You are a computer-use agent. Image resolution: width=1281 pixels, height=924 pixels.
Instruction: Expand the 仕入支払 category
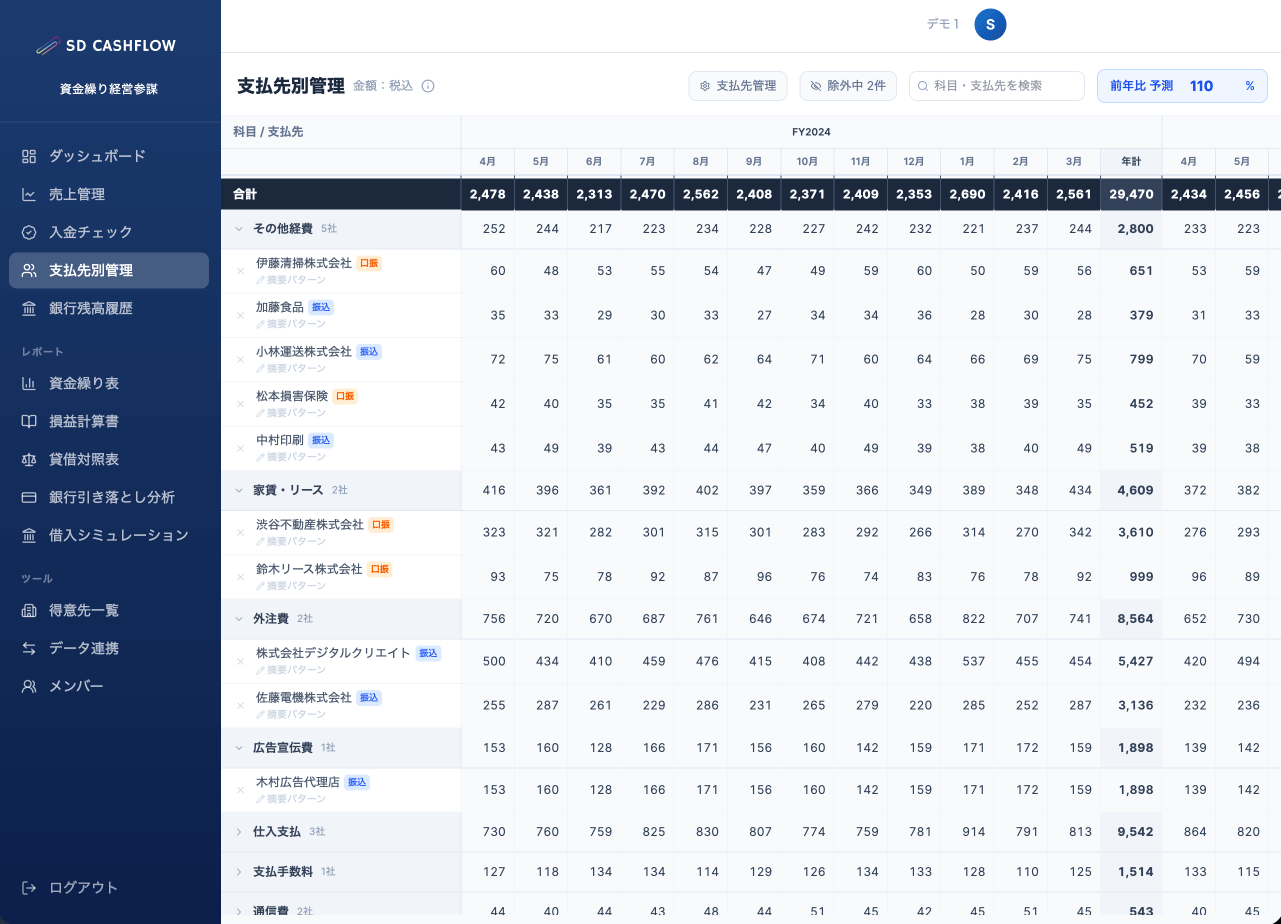239,832
